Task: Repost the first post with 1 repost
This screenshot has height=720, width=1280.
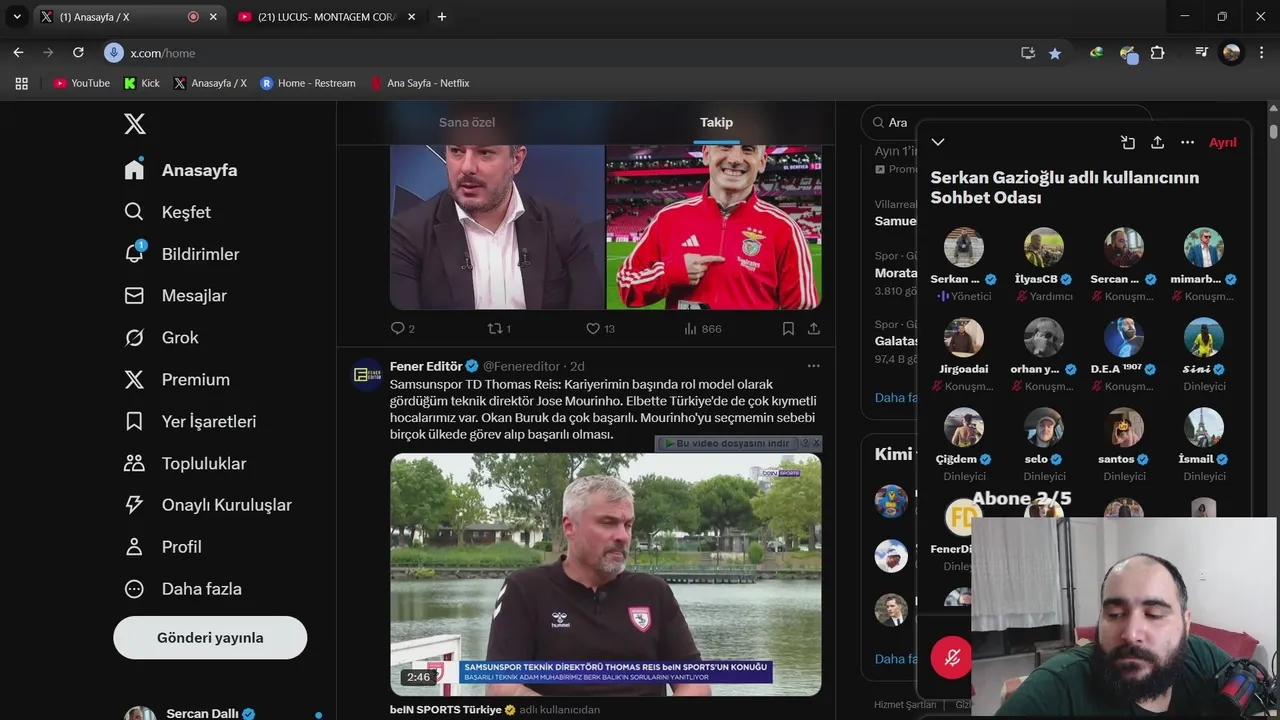Action: [499, 328]
